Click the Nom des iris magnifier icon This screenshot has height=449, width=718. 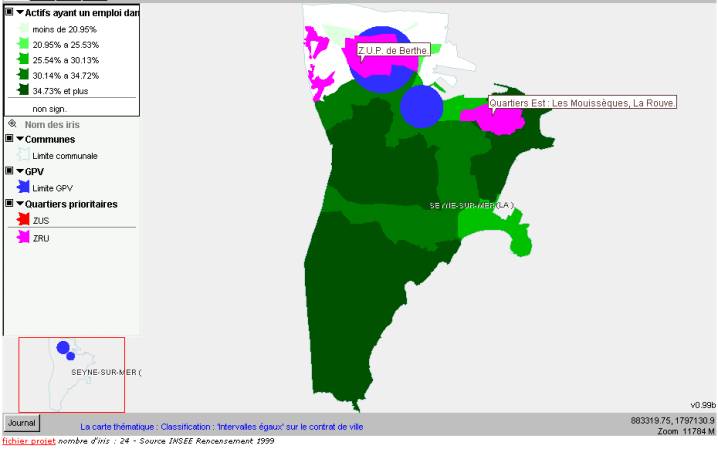[x=12, y=124]
